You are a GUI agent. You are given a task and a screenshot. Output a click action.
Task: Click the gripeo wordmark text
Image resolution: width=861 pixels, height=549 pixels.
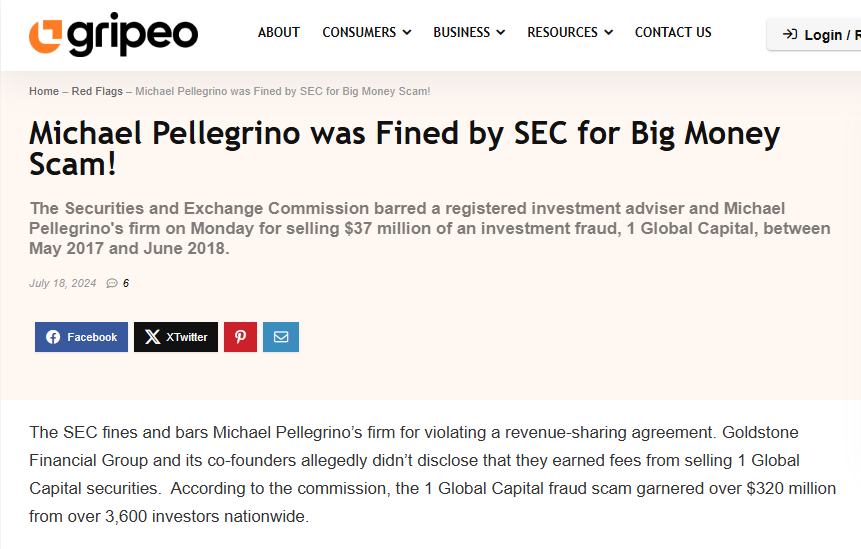(x=133, y=36)
